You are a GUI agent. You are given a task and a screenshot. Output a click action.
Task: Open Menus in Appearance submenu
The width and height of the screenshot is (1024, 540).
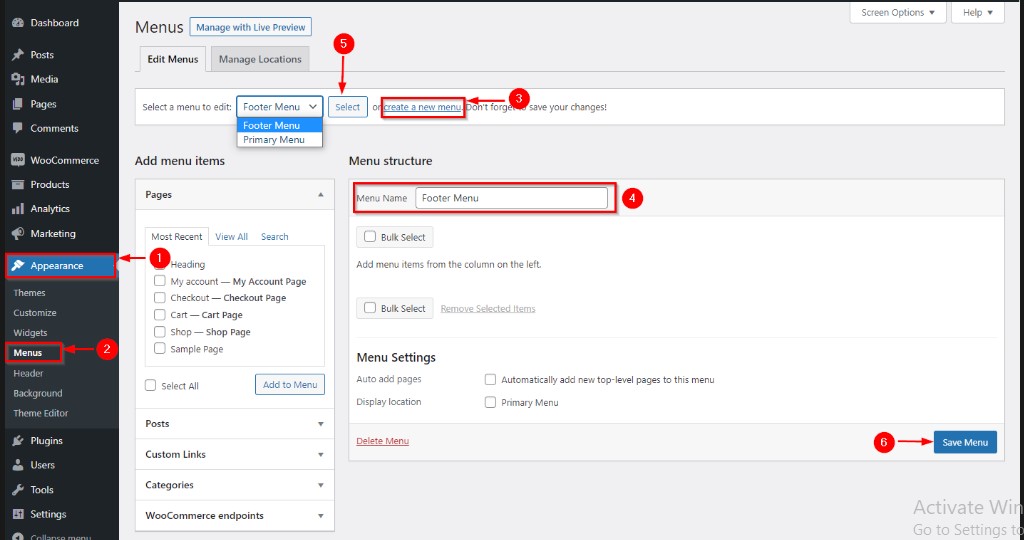coord(27,353)
